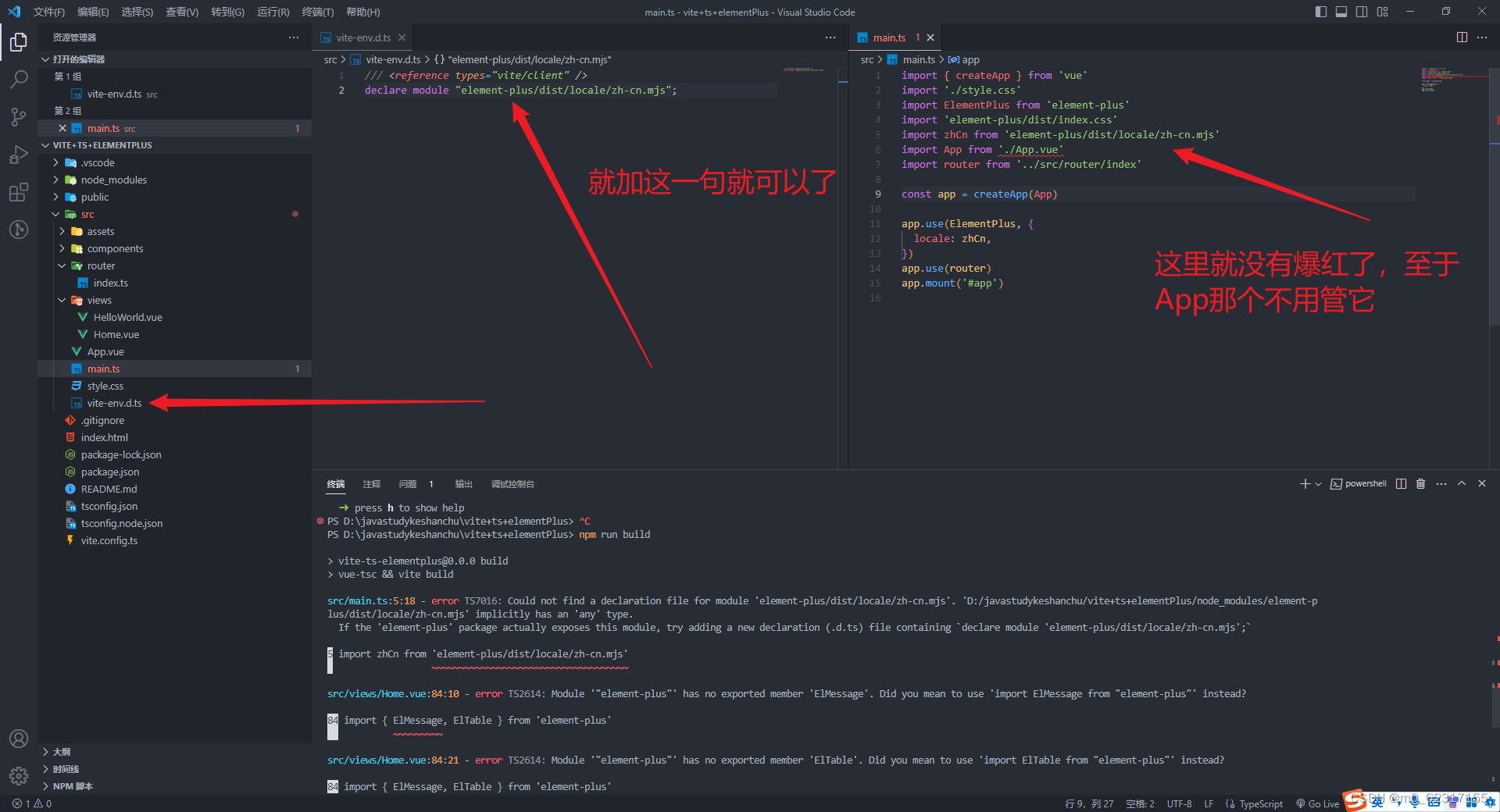Open Customize Layout icon in title bar

point(1383,12)
